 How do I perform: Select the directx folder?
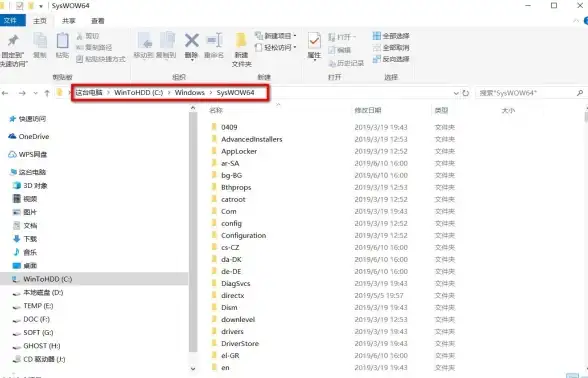228,296
